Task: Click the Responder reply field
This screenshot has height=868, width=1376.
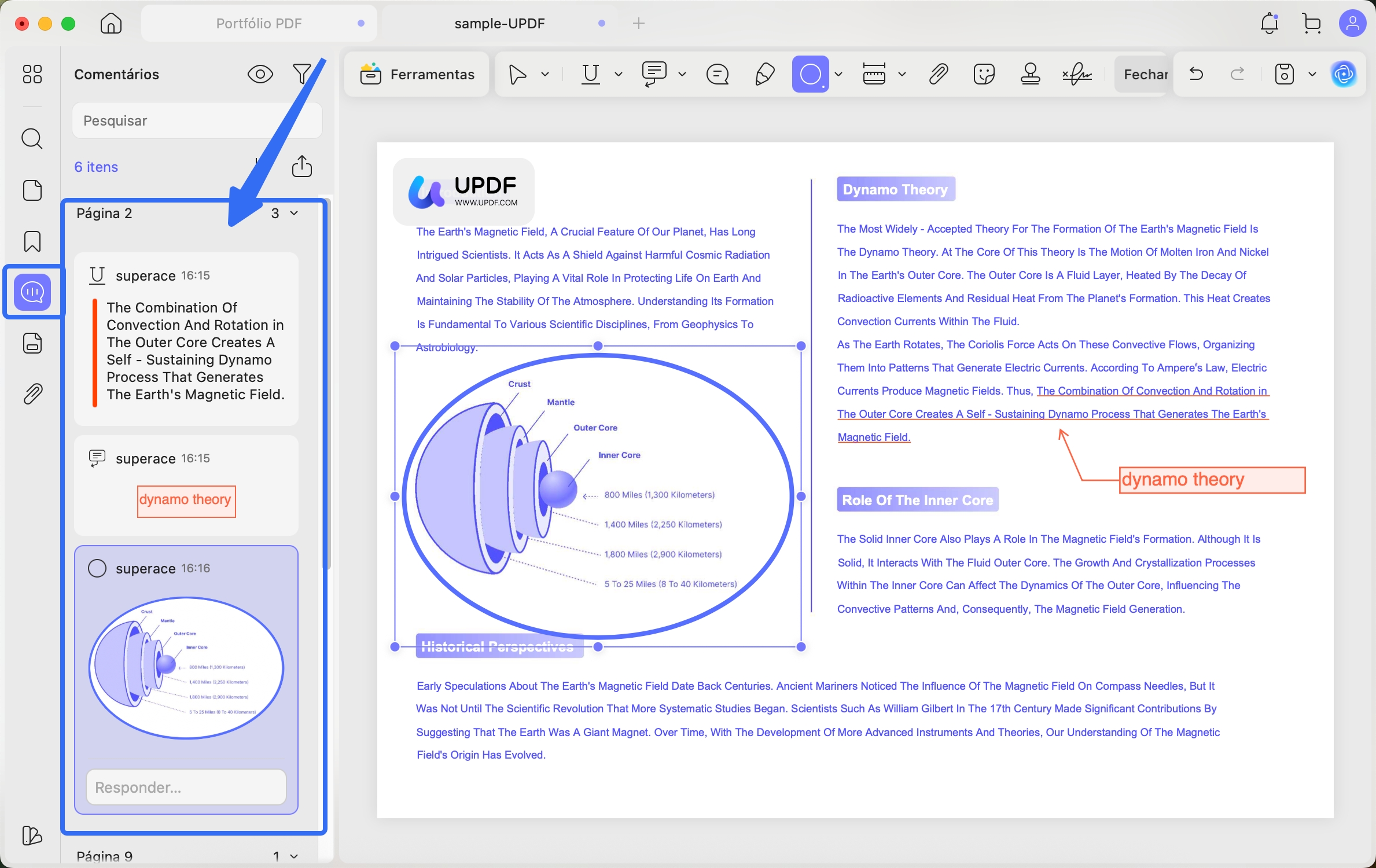Action: point(186,787)
